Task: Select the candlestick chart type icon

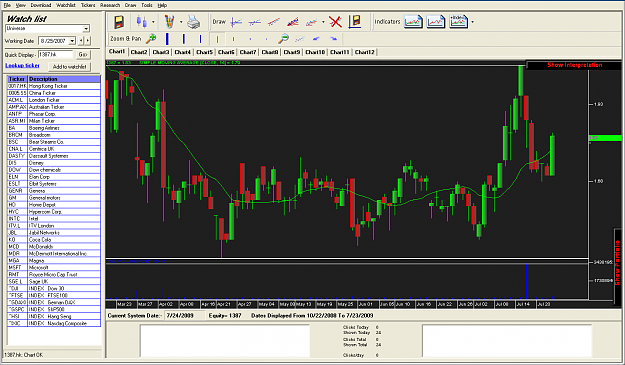Action: point(142,22)
